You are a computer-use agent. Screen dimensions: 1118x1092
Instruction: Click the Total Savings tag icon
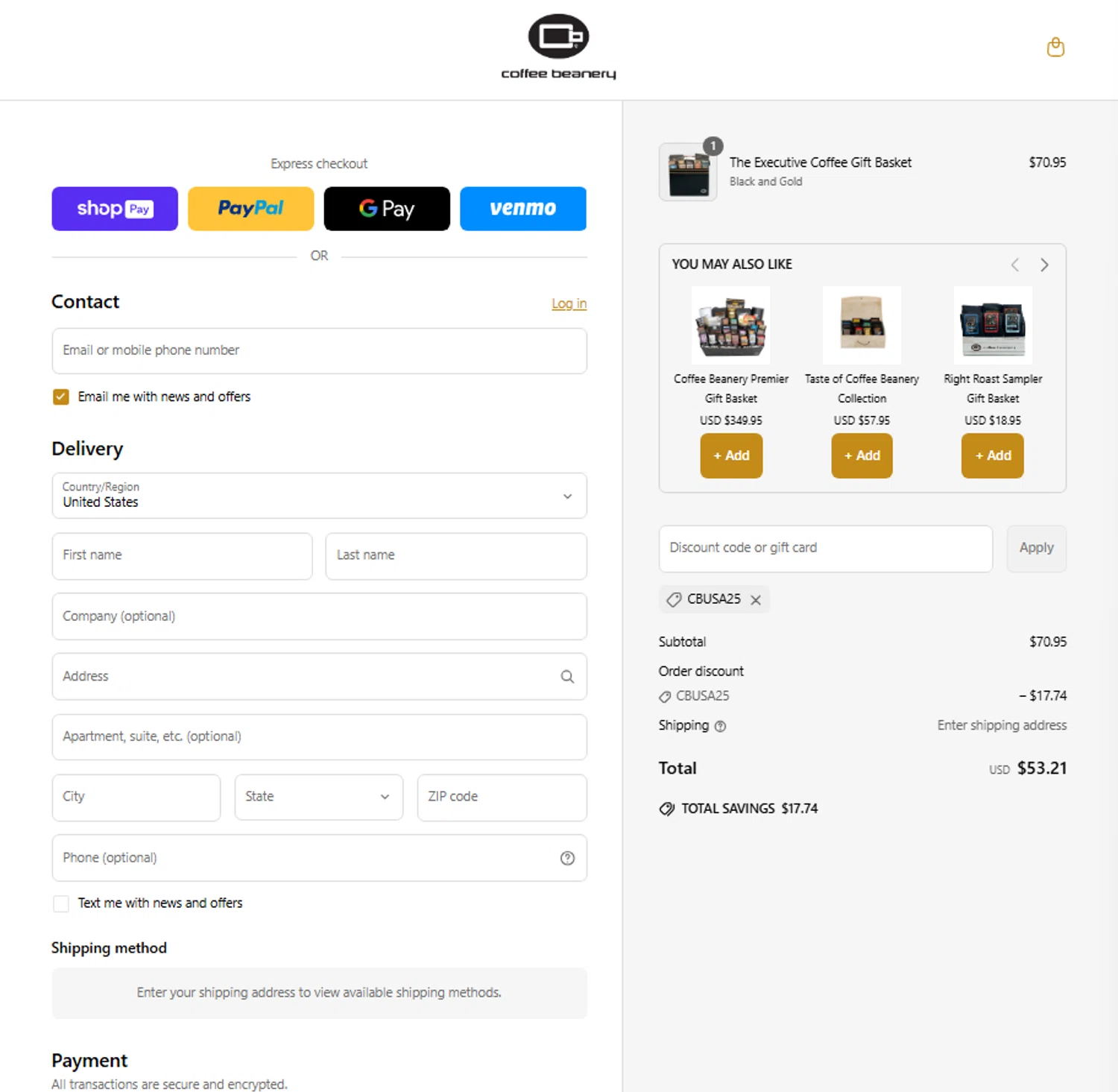(667, 809)
